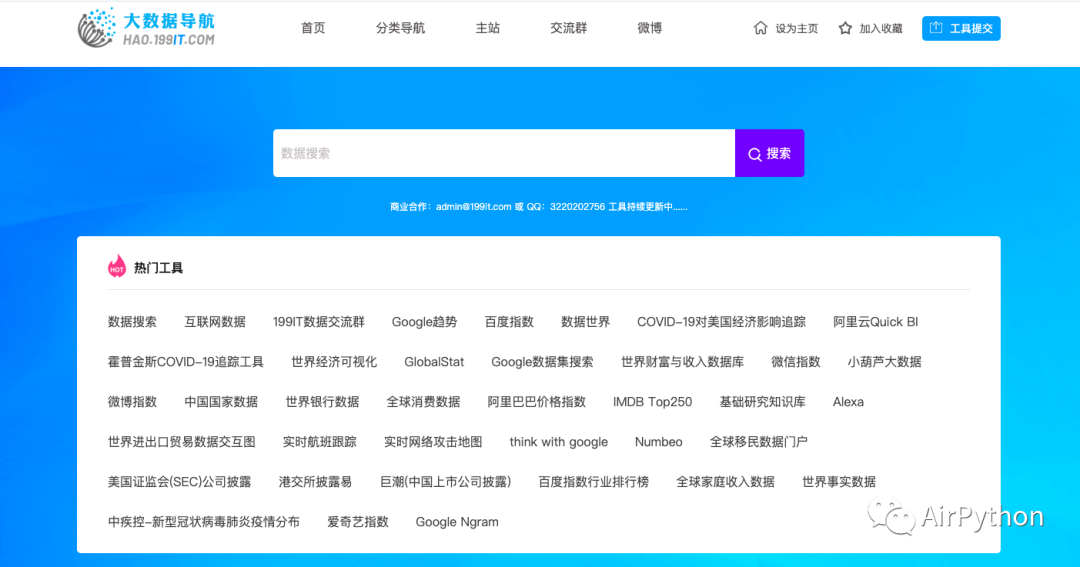This screenshot has width=1080, height=567.
Task: Open the GlobalStat link
Action: (x=434, y=362)
